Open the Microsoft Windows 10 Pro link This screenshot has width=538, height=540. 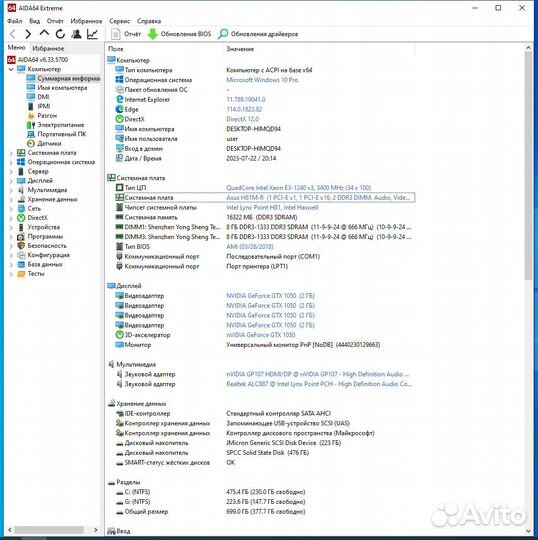[x=262, y=80]
